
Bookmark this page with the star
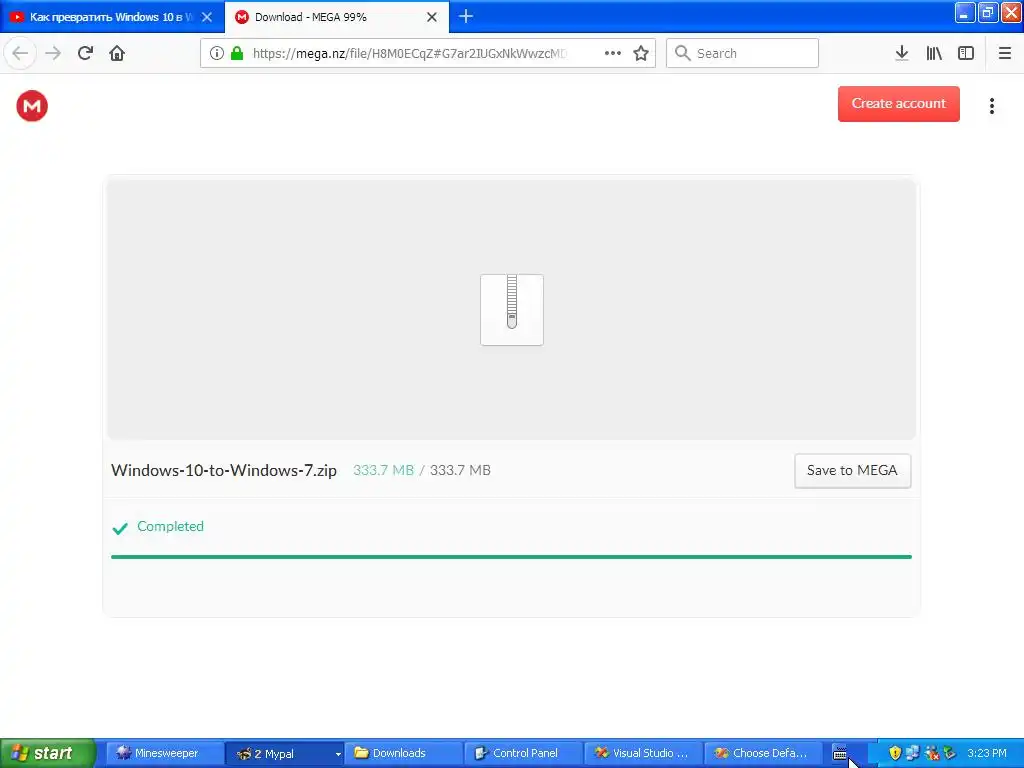(641, 53)
